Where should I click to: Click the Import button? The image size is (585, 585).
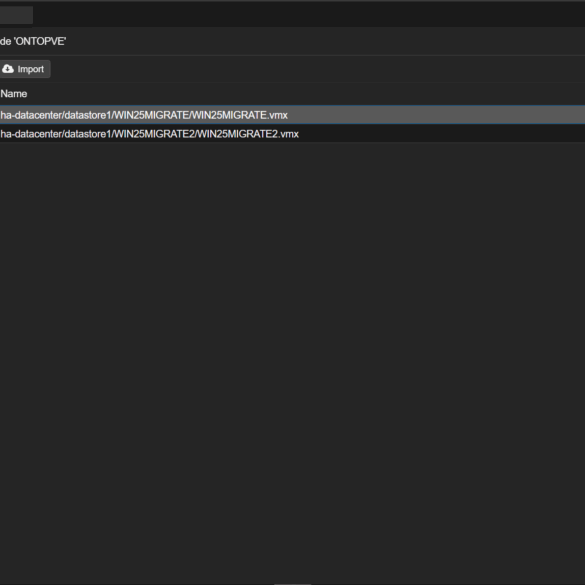pos(24,69)
